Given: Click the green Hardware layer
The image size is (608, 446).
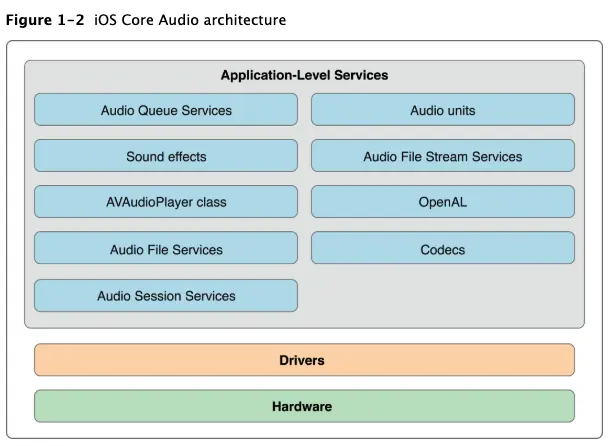Looking at the screenshot, I should [304, 406].
